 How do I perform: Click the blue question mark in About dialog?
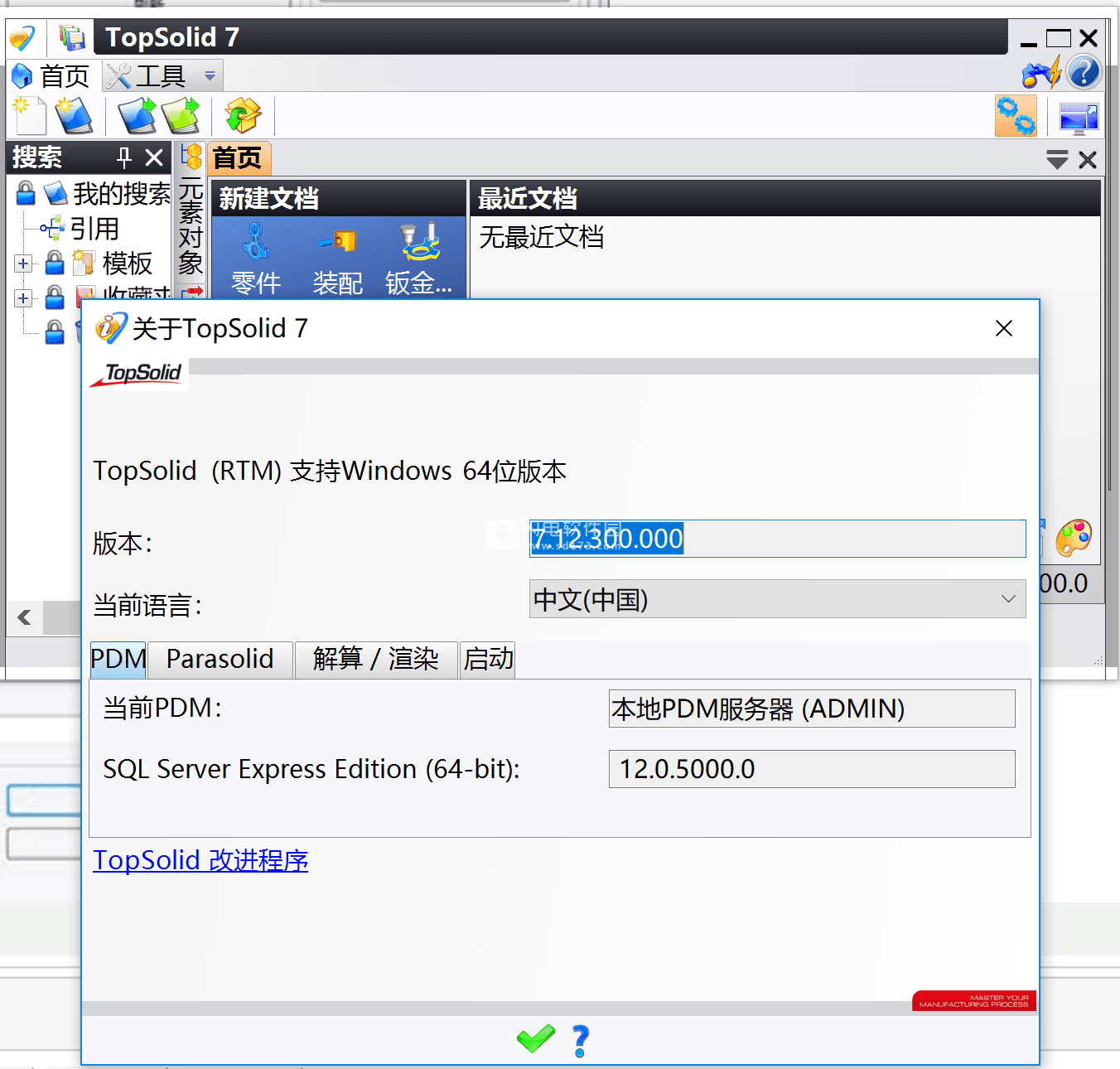click(581, 1041)
